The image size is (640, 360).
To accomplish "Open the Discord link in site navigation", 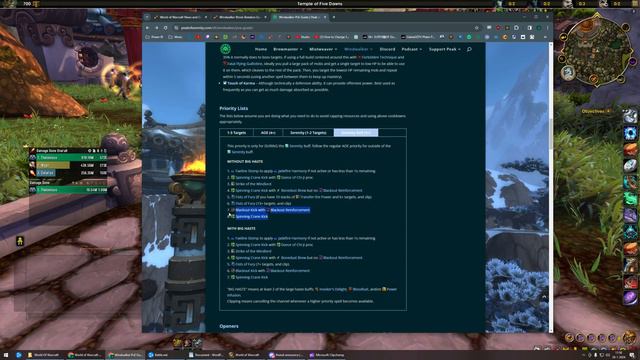I will (x=387, y=49).
